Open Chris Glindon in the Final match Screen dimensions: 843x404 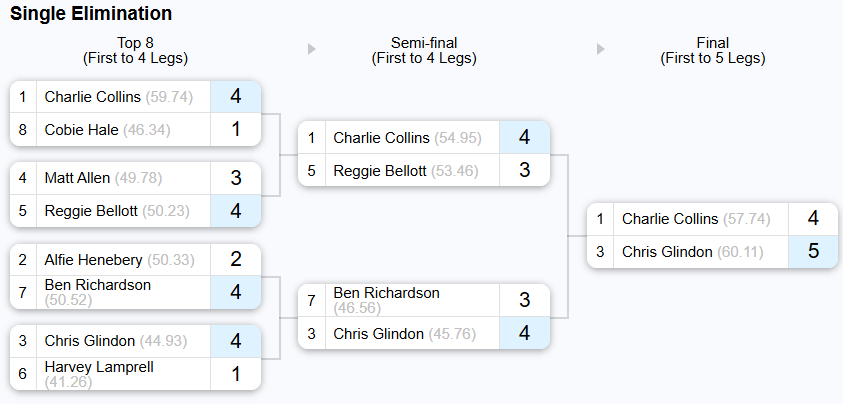[x=692, y=252]
